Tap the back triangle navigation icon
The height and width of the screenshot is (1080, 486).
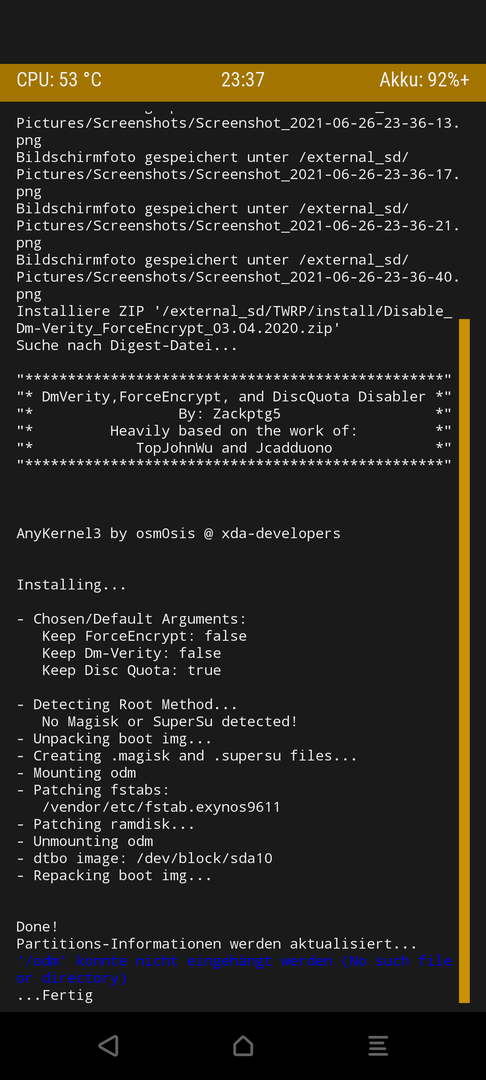(x=108, y=1046)
